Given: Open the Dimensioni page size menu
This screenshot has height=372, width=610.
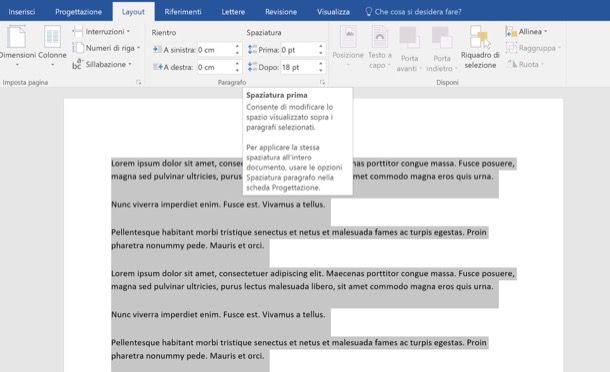Looking at the screenshot, I should [17, 46].
